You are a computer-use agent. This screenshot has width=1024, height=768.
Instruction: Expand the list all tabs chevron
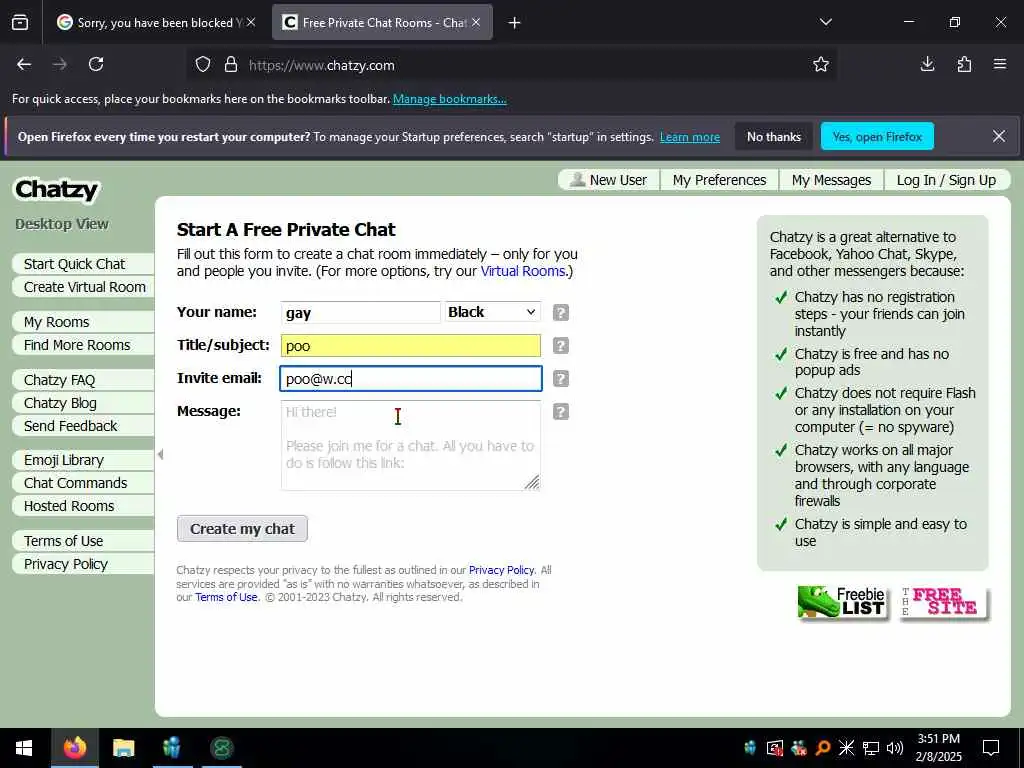point(825,22)
